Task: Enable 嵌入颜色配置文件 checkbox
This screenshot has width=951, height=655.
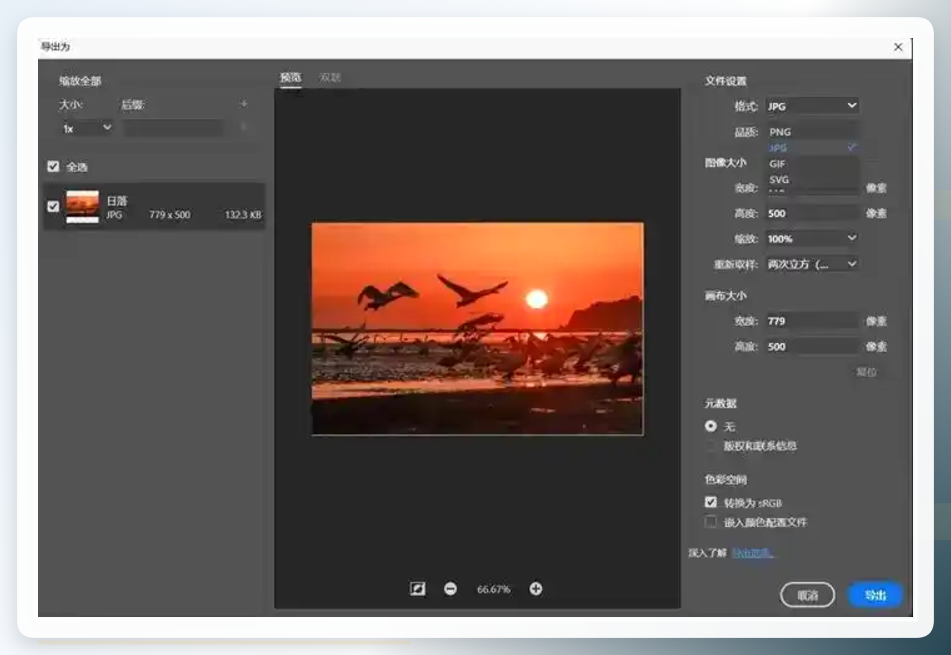Action: pos(711,522)
